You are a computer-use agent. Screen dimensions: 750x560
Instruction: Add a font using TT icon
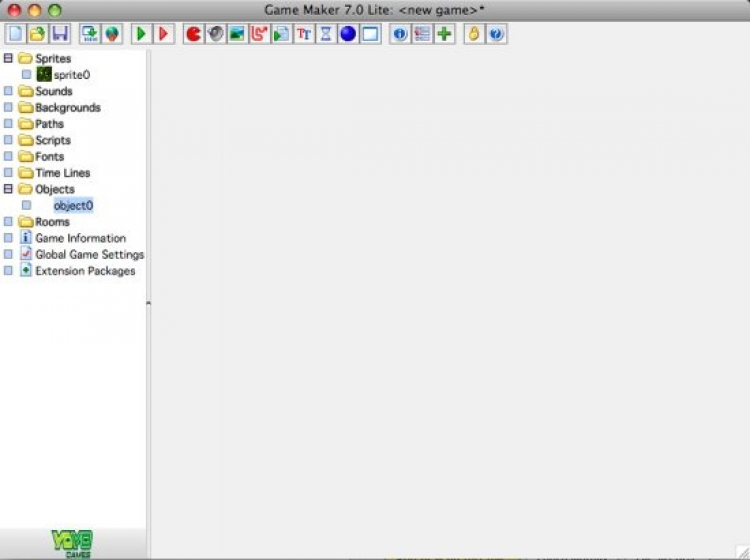pyautogui.click(x=304, y=34)
